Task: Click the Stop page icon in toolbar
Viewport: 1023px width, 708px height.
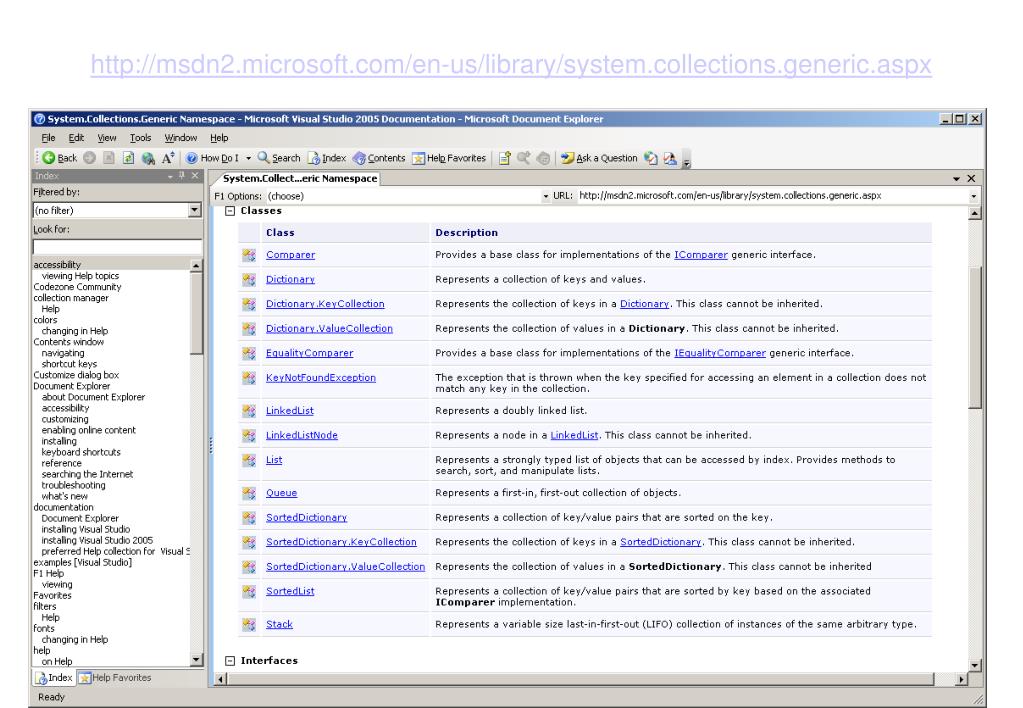Action: pyautogui.click(x=109, y=158)
